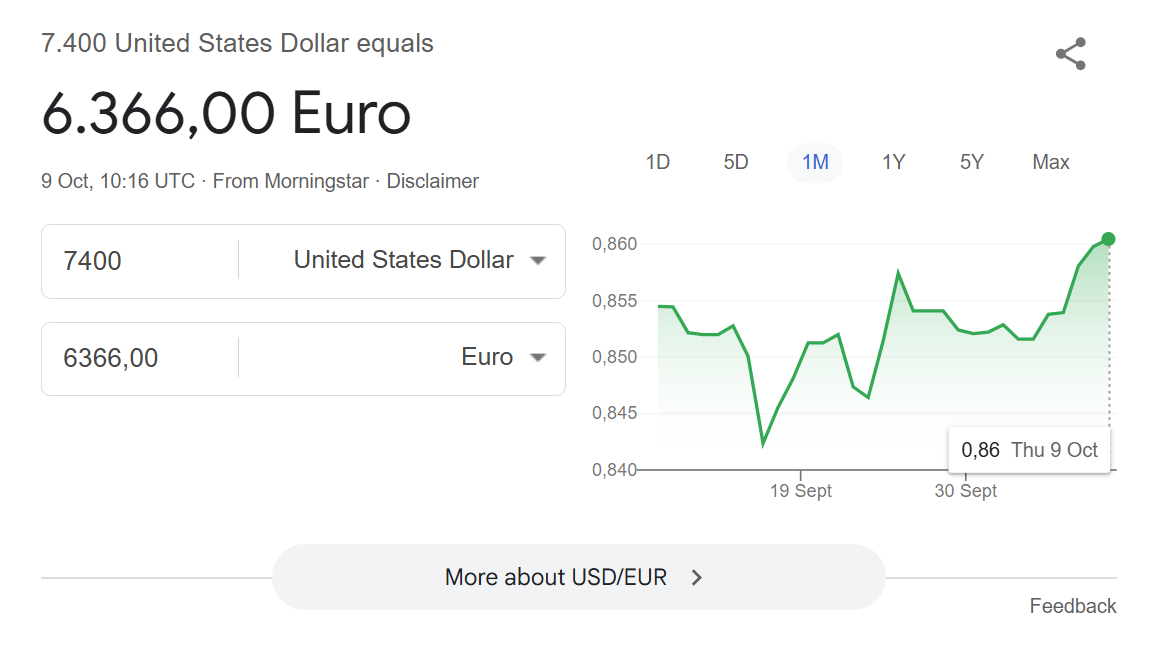This screenshot has width=1156, height=651.
Task: Click the 0,86 Thu 9 Oct tooltip
Action: pos(1029,450)
